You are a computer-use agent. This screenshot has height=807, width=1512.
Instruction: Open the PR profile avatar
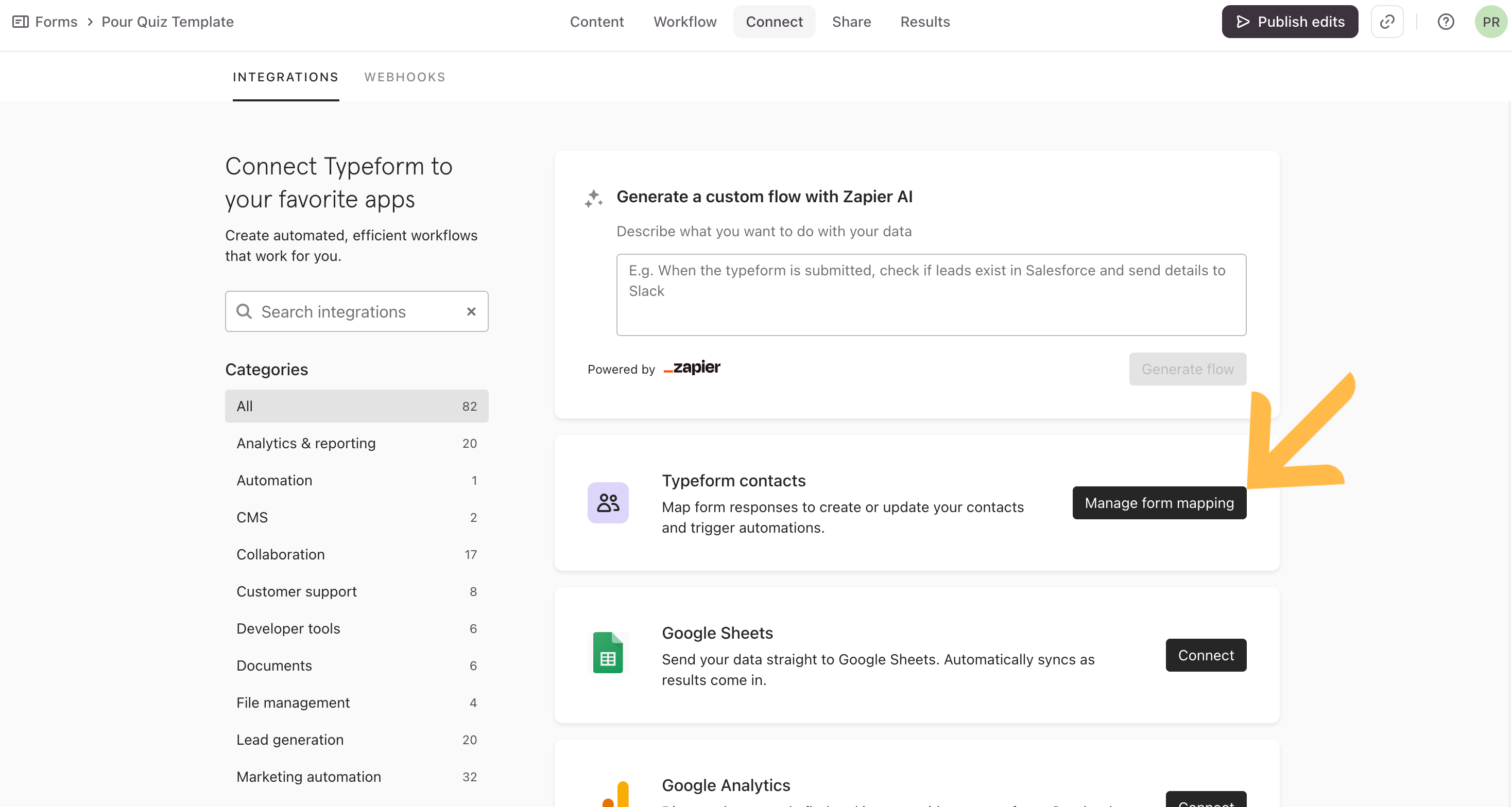pos(1490,22)
